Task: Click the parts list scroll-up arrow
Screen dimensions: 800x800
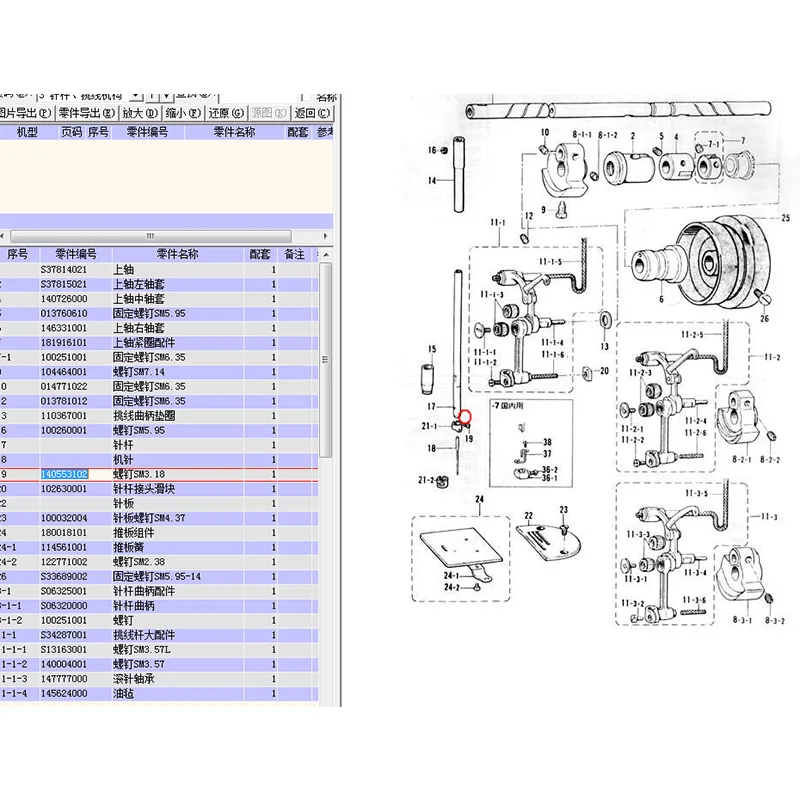Action: (326, 254)
